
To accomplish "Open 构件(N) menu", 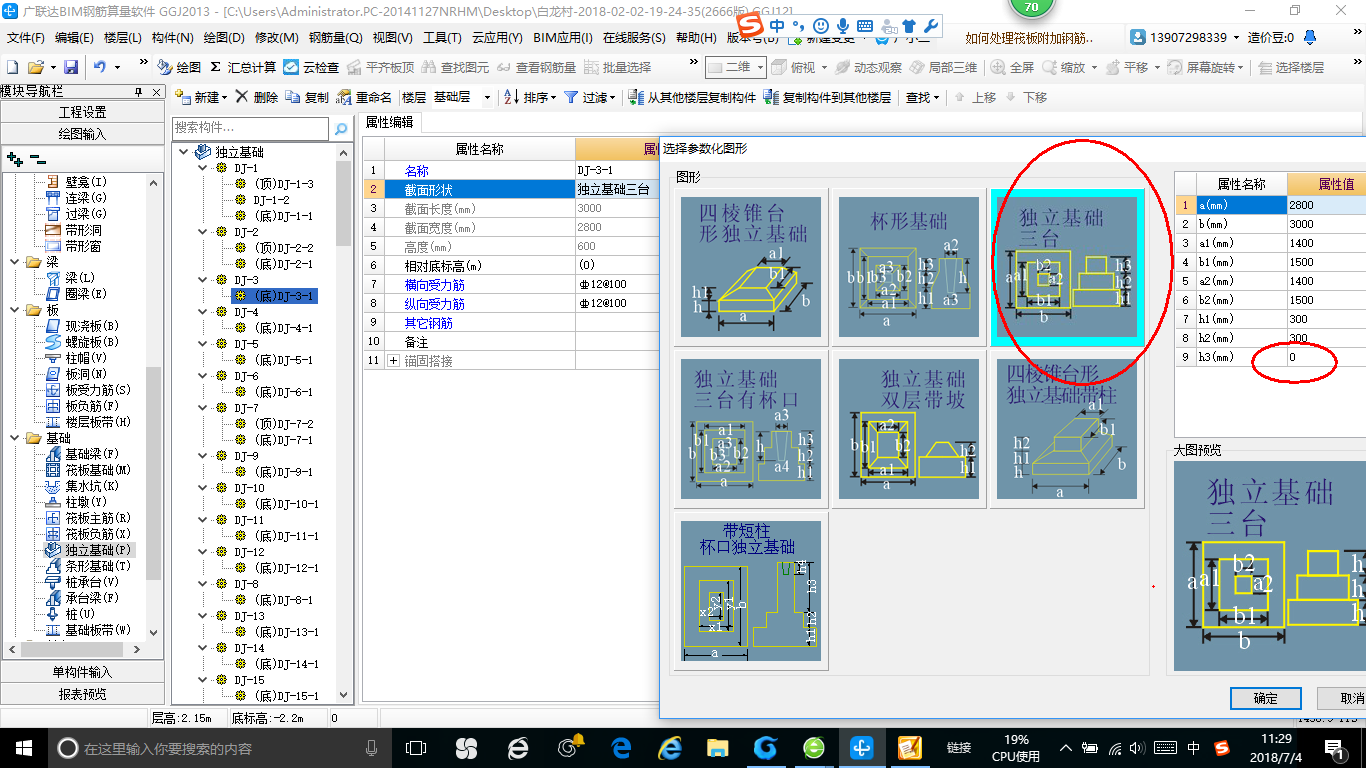I will (x=173, y=38).
